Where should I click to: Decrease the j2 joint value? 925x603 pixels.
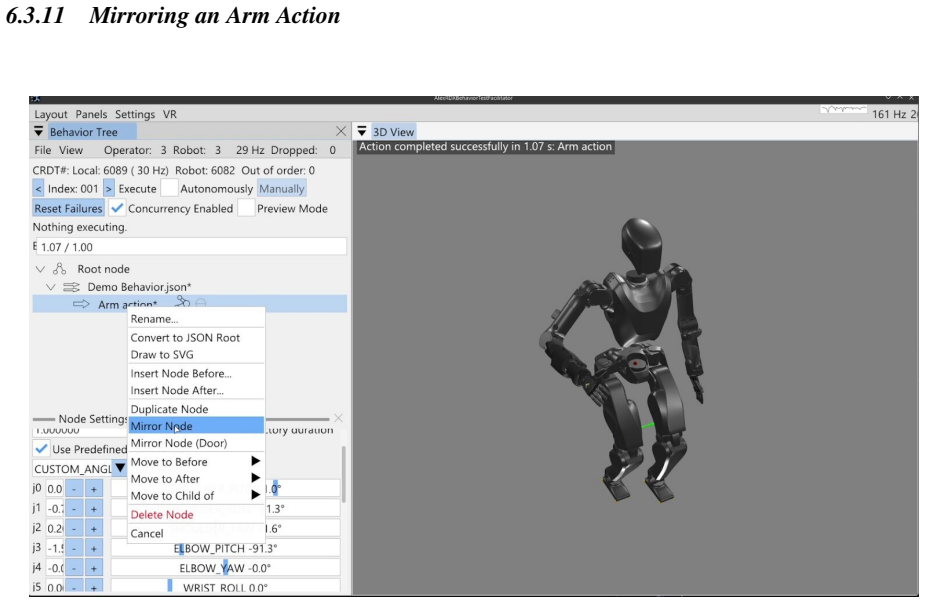click(74, 529)
